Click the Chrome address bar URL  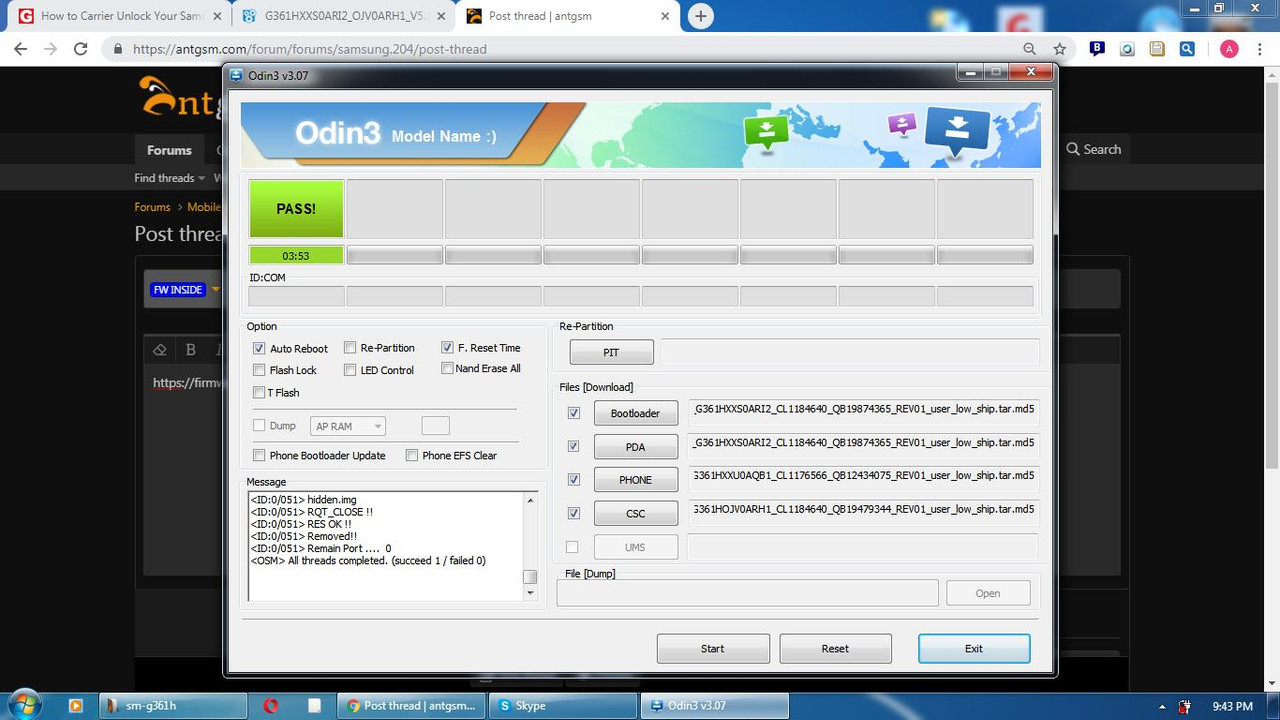(x=310, y=49)
